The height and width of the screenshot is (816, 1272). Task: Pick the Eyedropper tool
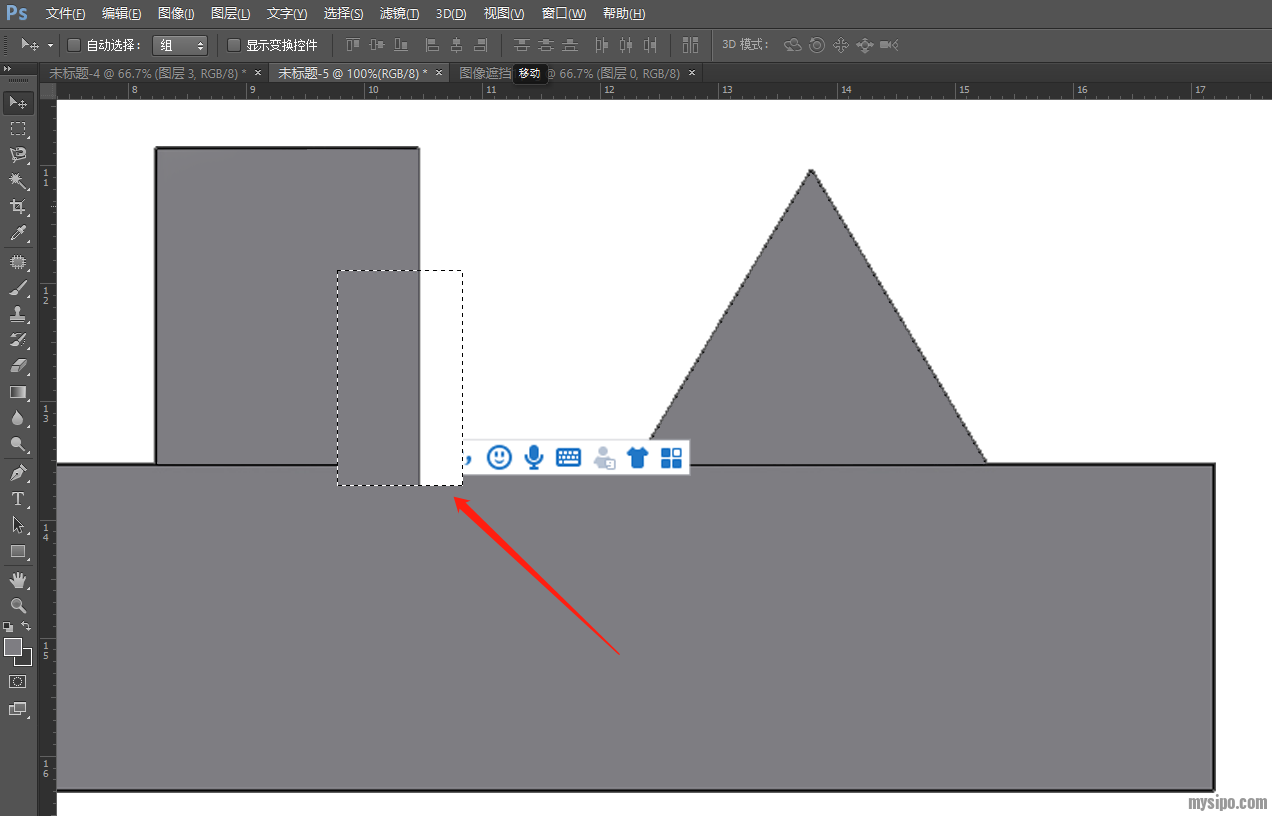coord(18,234)
